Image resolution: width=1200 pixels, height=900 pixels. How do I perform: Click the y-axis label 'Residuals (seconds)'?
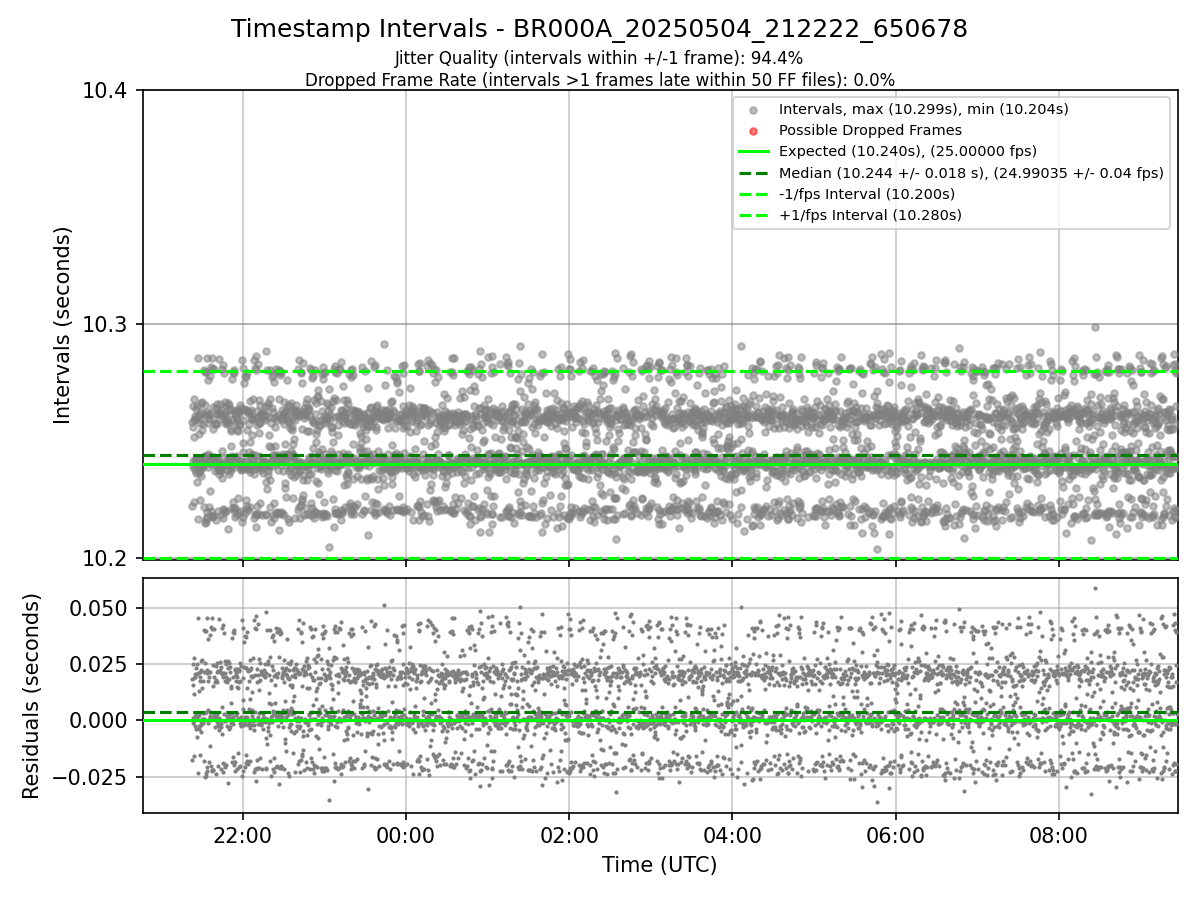[x=32, y=695]
